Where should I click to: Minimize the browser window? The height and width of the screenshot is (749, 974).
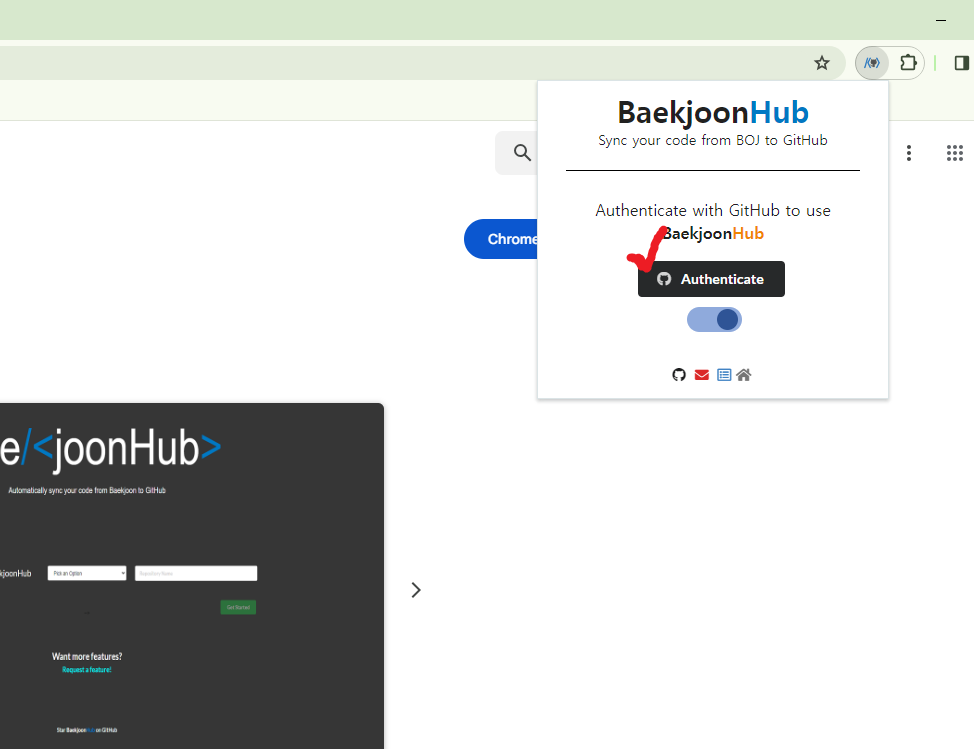pyautogui.click(x=941, y=20)
